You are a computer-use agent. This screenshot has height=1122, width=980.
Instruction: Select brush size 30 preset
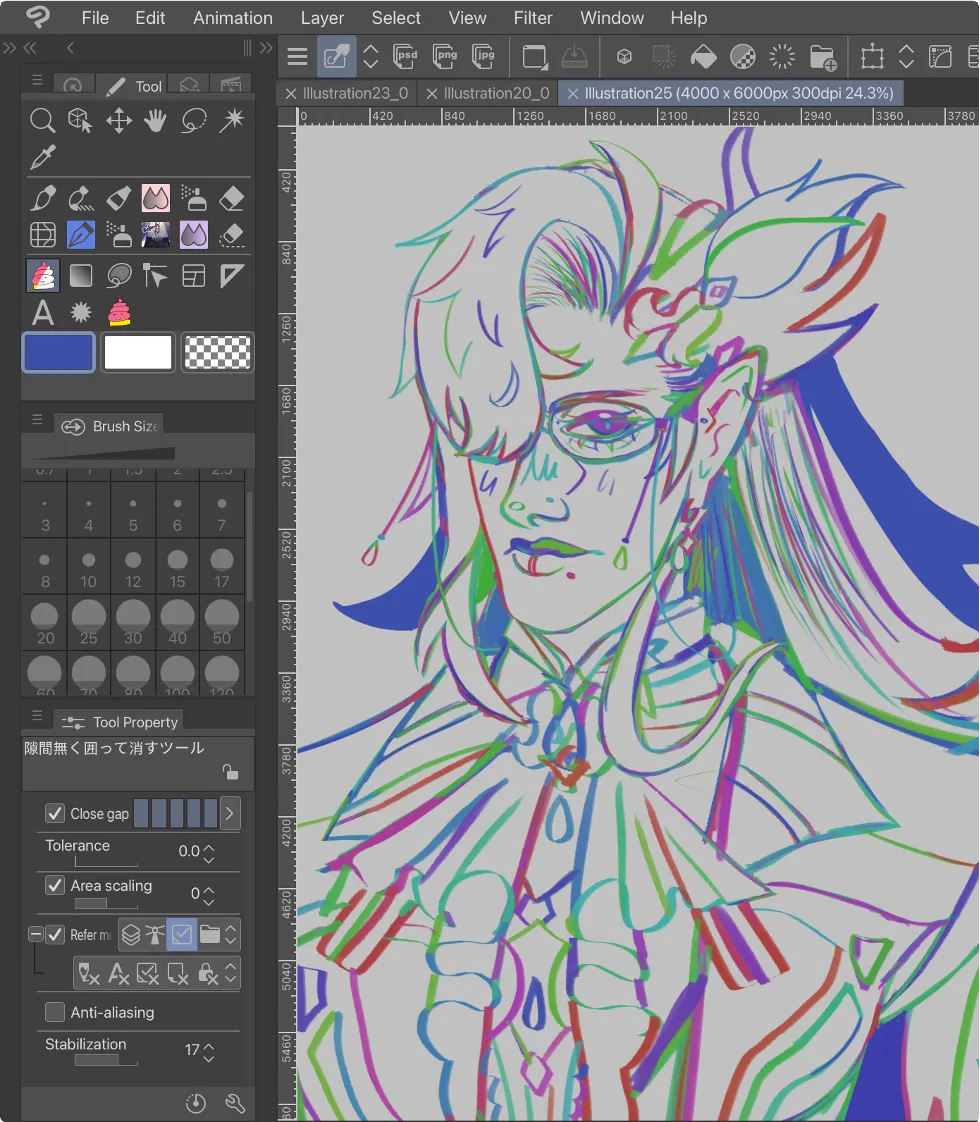click(133, 623)
